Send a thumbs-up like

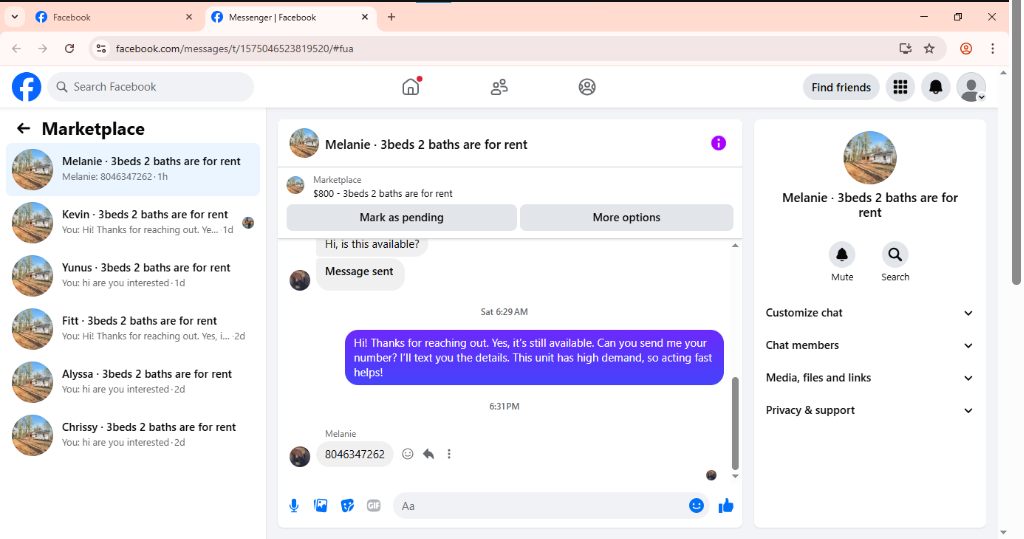pyautogui.click(x=726, y=506)
